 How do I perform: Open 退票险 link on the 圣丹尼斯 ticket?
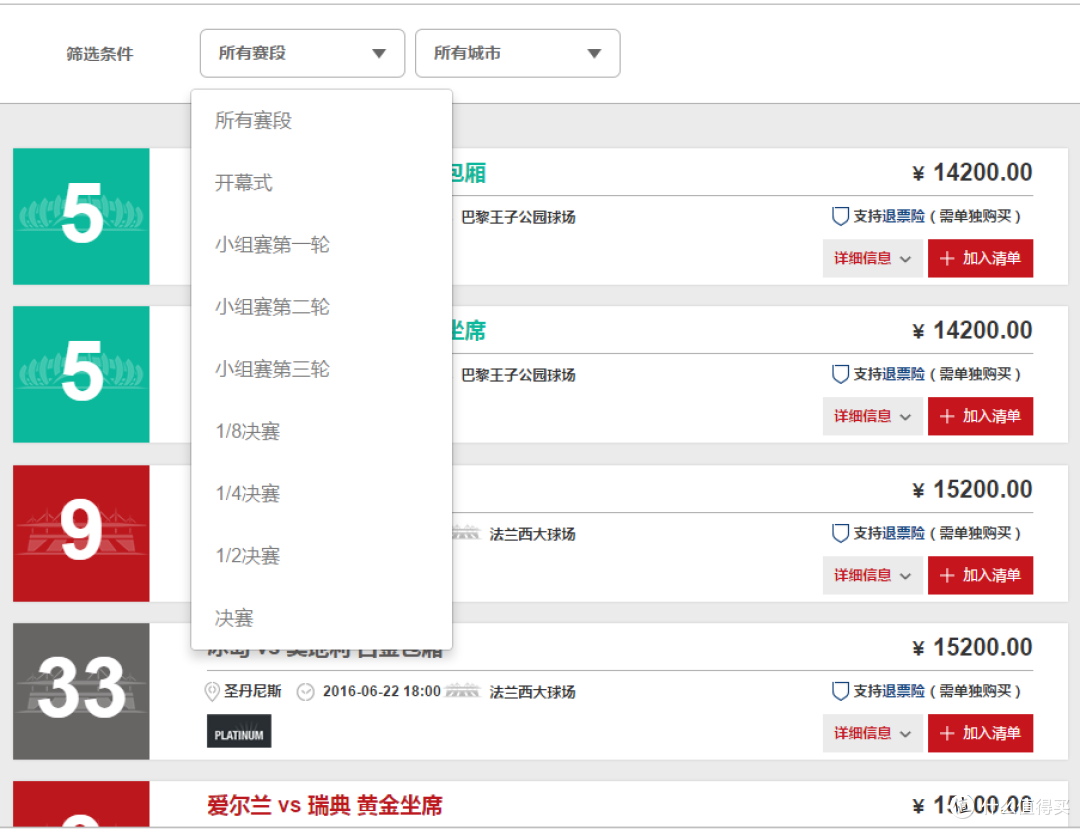point(906,691)
